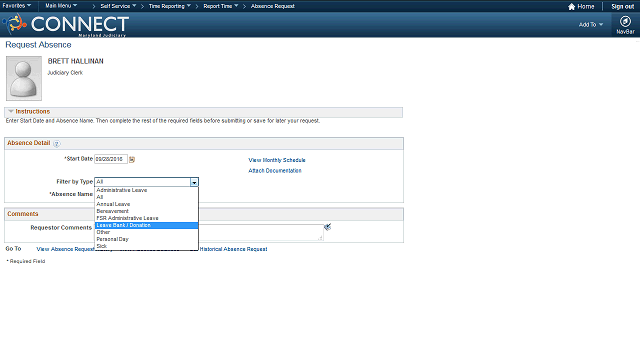This screenshot has height=360, width=640.
Task: Click Sign out
Action: (x=622, y=7)
